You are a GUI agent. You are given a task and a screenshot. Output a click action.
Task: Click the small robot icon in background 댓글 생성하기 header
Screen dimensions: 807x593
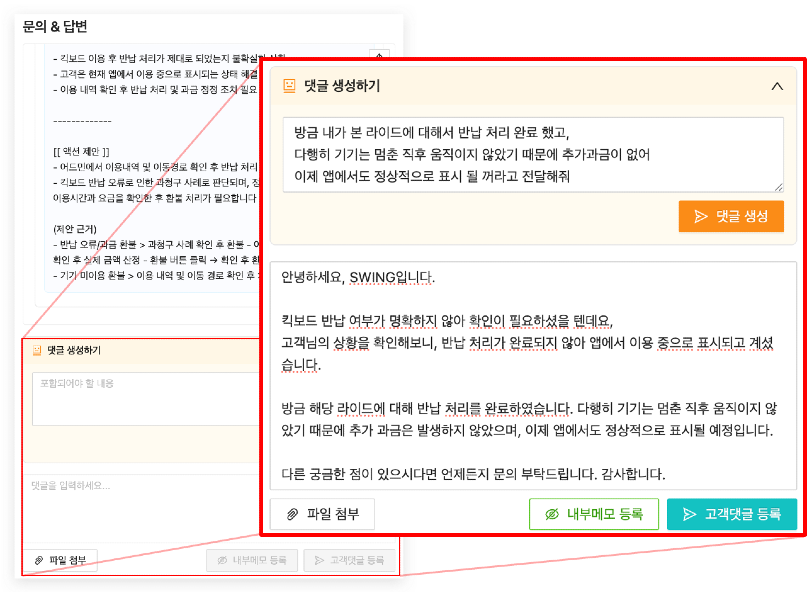pyautogui.click(x=37, y=351)
